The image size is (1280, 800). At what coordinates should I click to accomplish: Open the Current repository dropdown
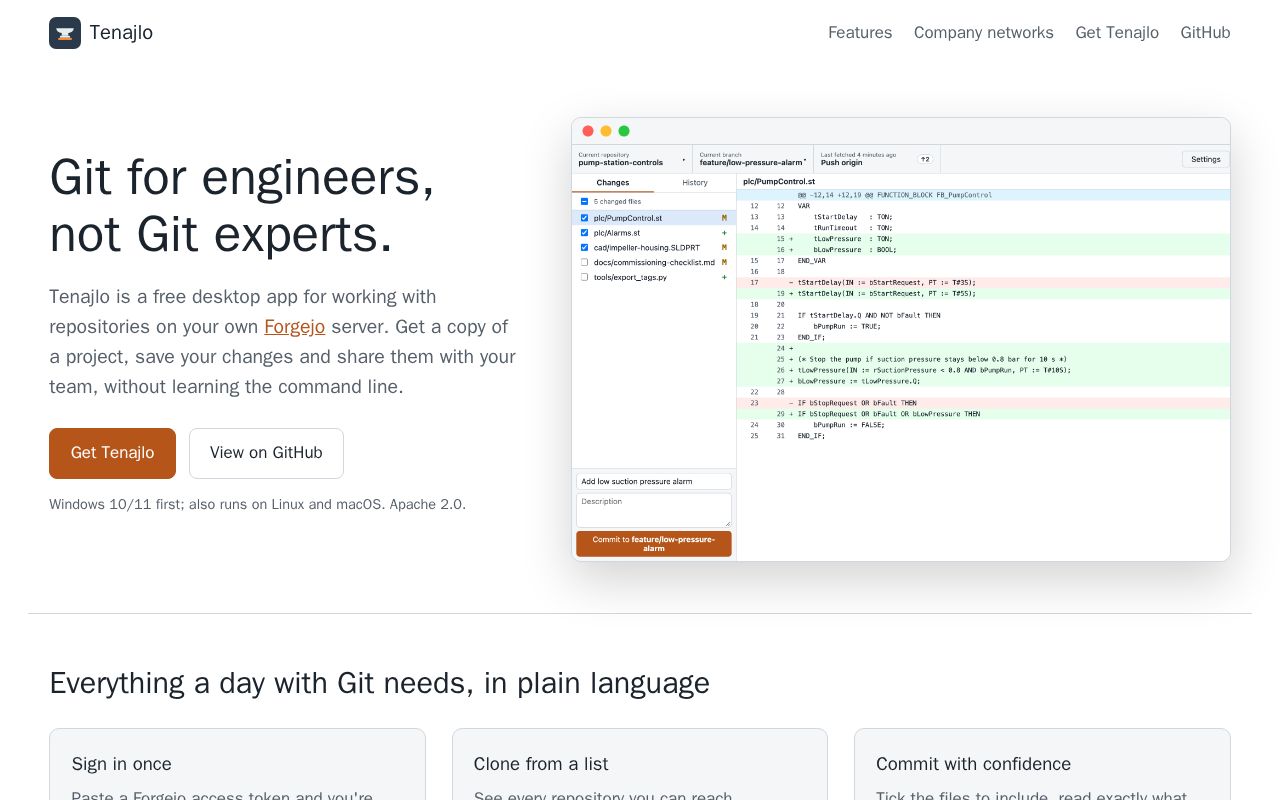(x=632, y=159)
